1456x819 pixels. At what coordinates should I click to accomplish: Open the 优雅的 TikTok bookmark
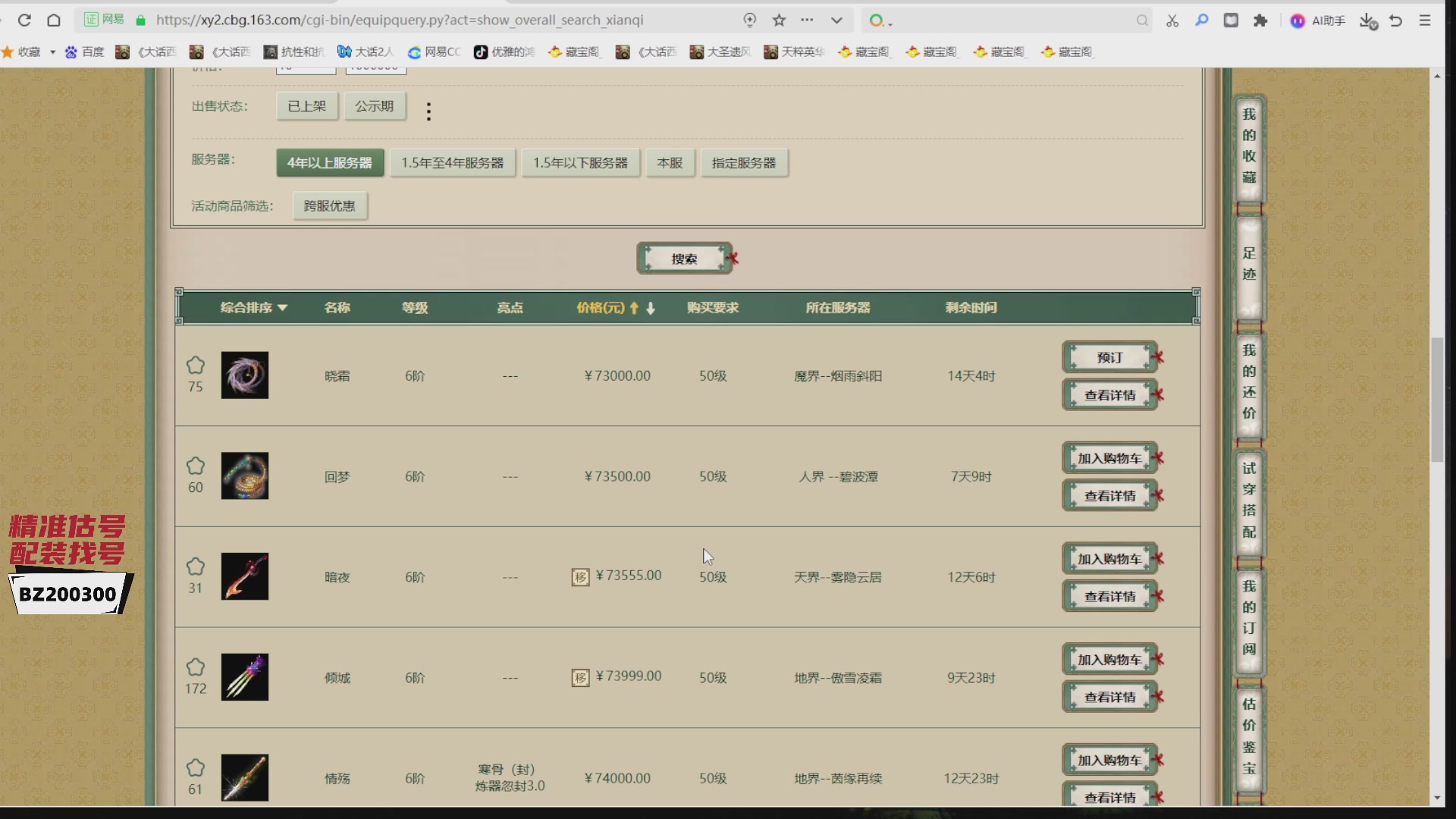click(x=504, y=52)
